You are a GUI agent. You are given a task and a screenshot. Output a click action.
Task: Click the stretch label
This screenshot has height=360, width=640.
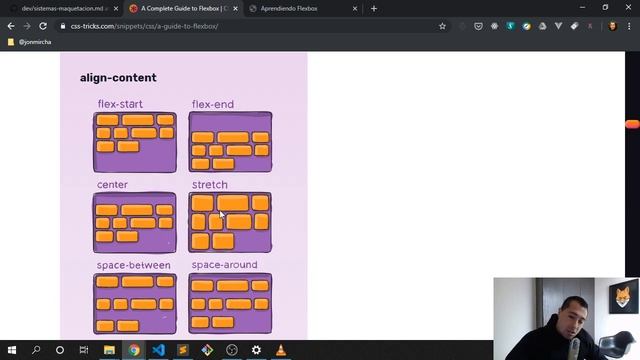(x=210, y=184)
